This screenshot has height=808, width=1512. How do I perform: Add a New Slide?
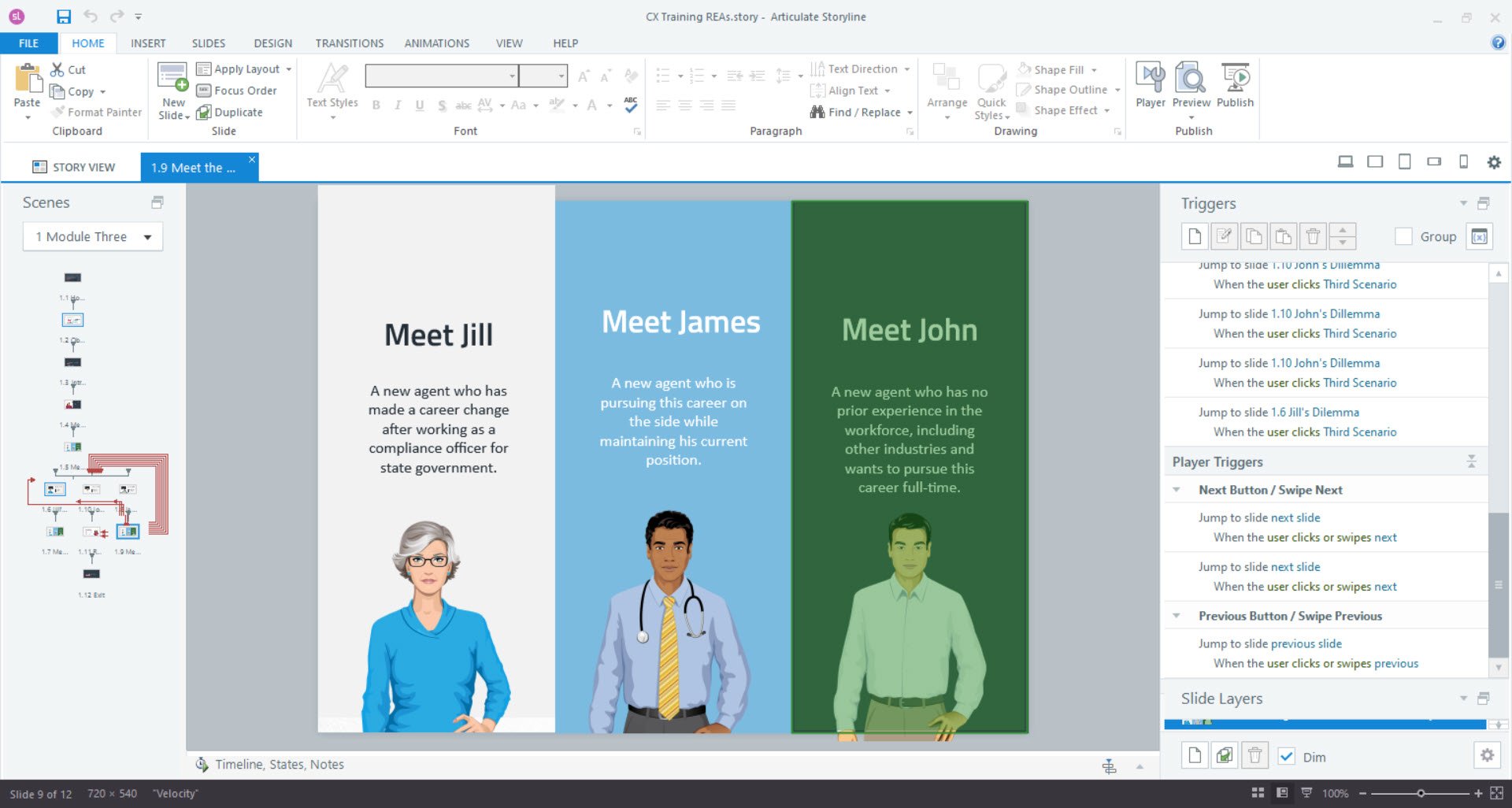point(173,91)
